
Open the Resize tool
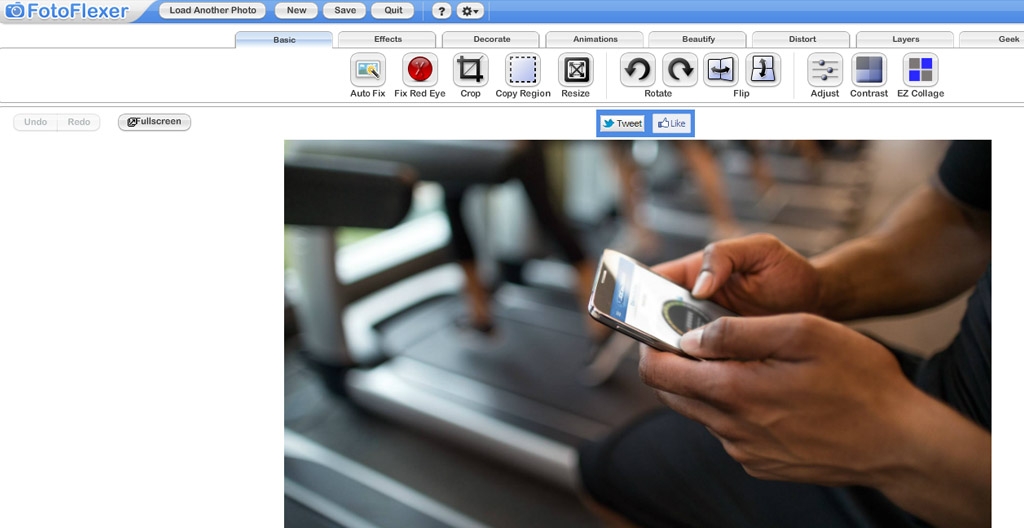pyautogui.click(x=575, y=70)
